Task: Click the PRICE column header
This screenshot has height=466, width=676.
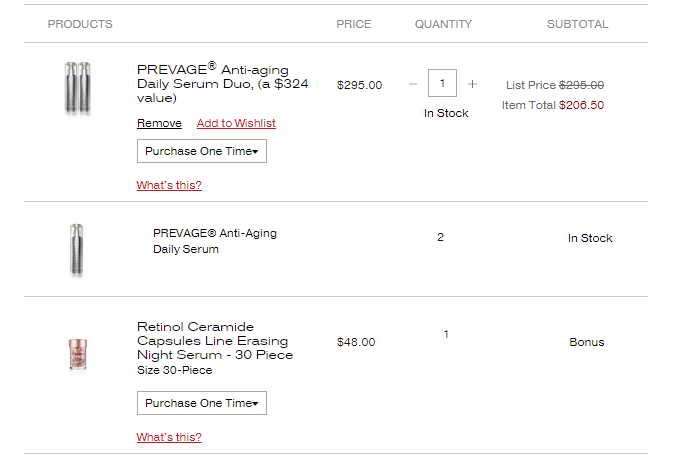Action: click(x=354, y=24)
